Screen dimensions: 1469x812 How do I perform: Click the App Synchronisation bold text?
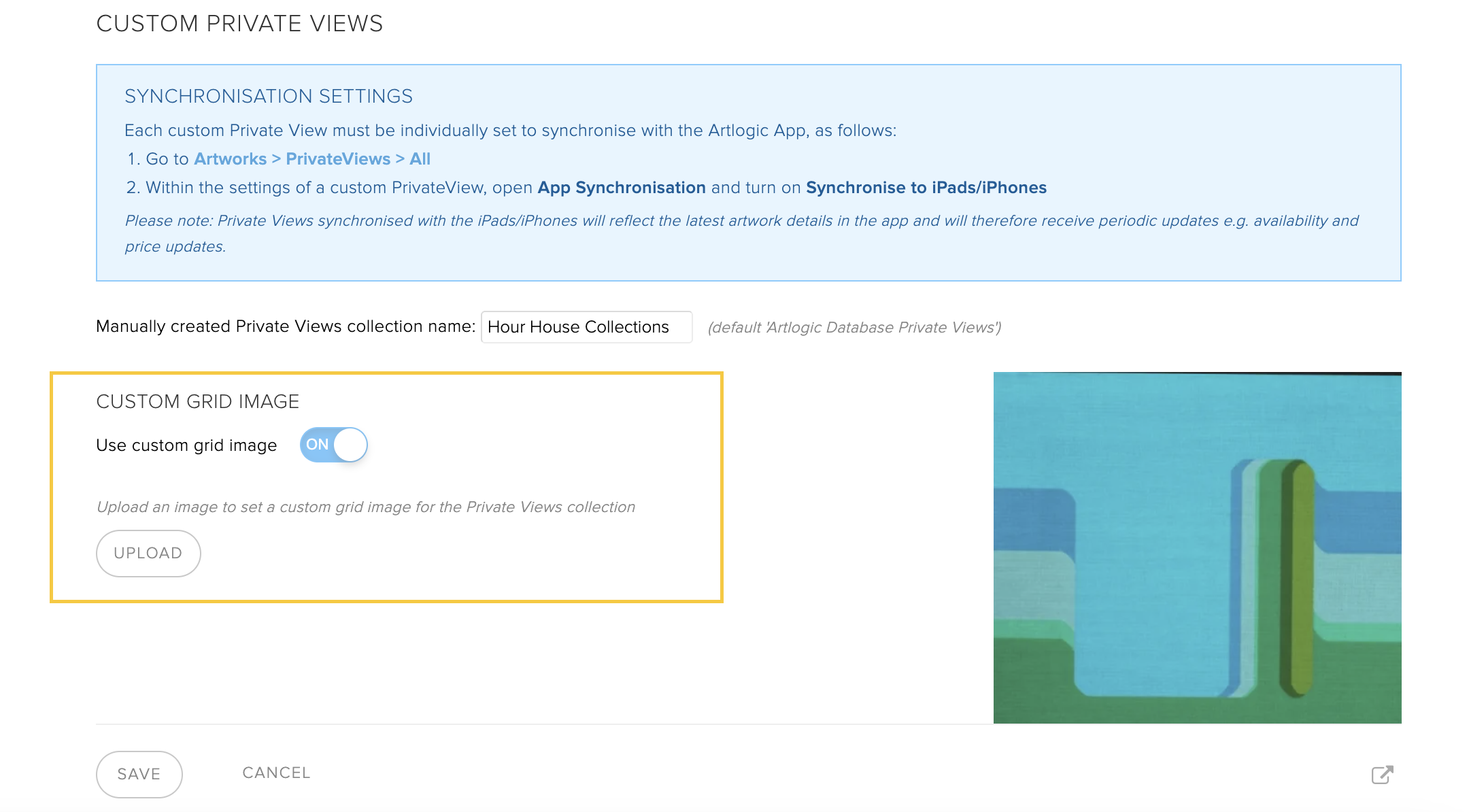[622, 188]
